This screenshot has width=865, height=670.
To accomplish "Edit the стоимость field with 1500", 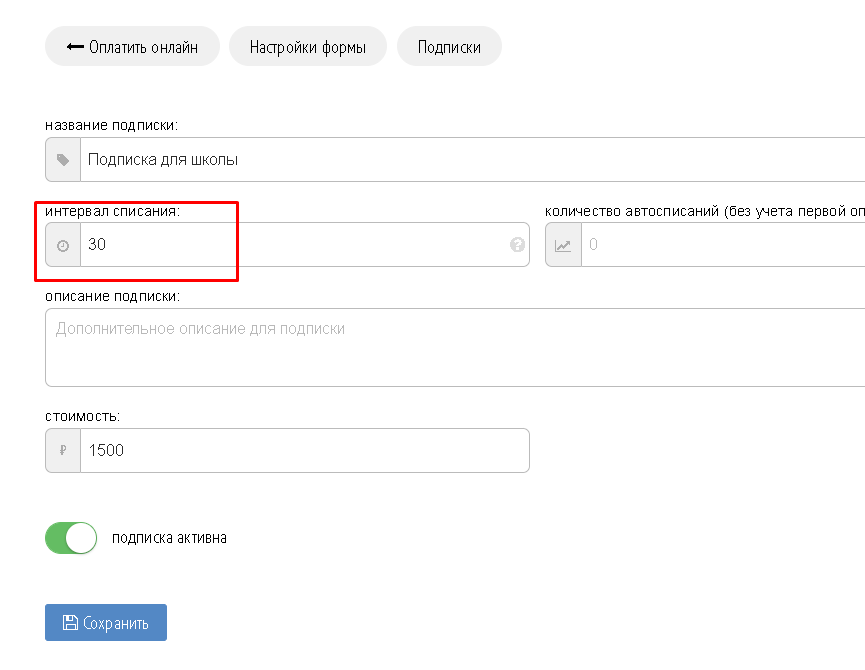I will 305,451.
